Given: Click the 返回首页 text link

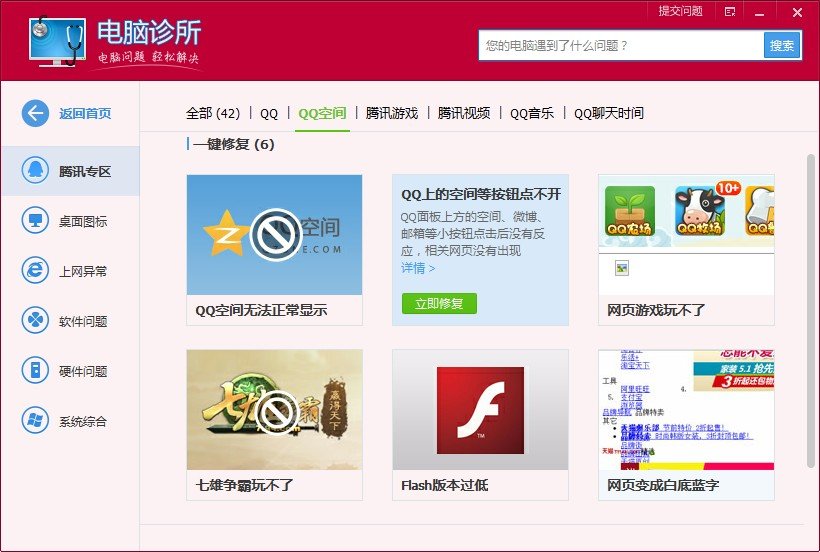Looking at the screenshot, I should tap(85, 113).
